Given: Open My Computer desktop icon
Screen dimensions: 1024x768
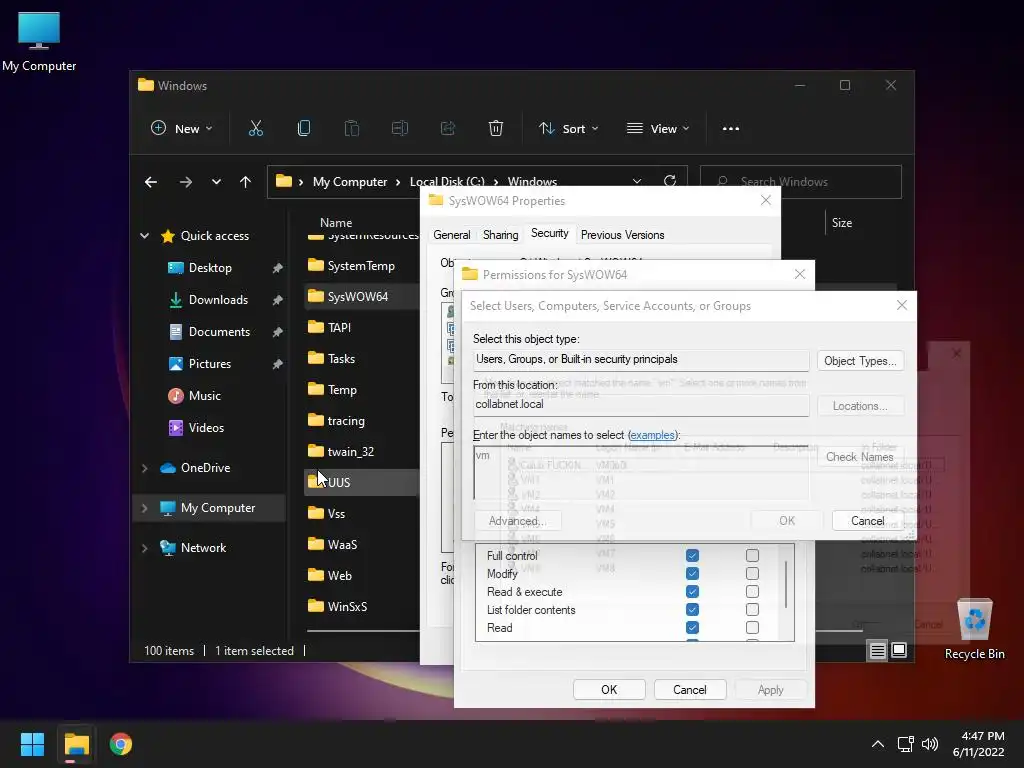Looking at the screenshot, I should coord(39,41).
